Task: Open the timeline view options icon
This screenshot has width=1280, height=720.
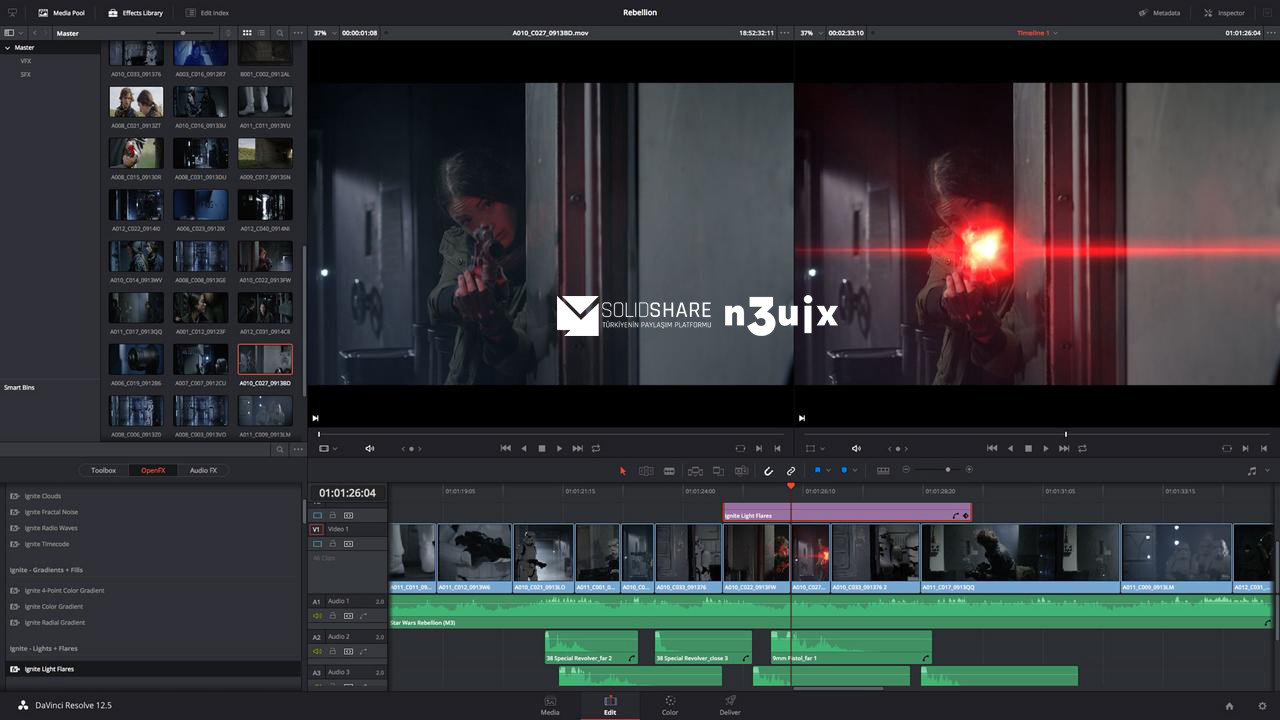Action: click(883, 470)
